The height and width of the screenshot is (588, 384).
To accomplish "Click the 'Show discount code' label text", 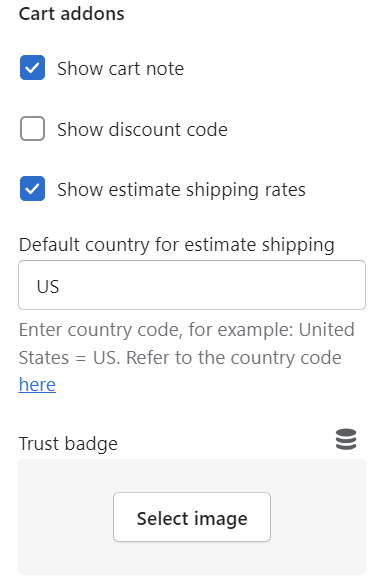I will pyautogui.click(x=142, y=130).
